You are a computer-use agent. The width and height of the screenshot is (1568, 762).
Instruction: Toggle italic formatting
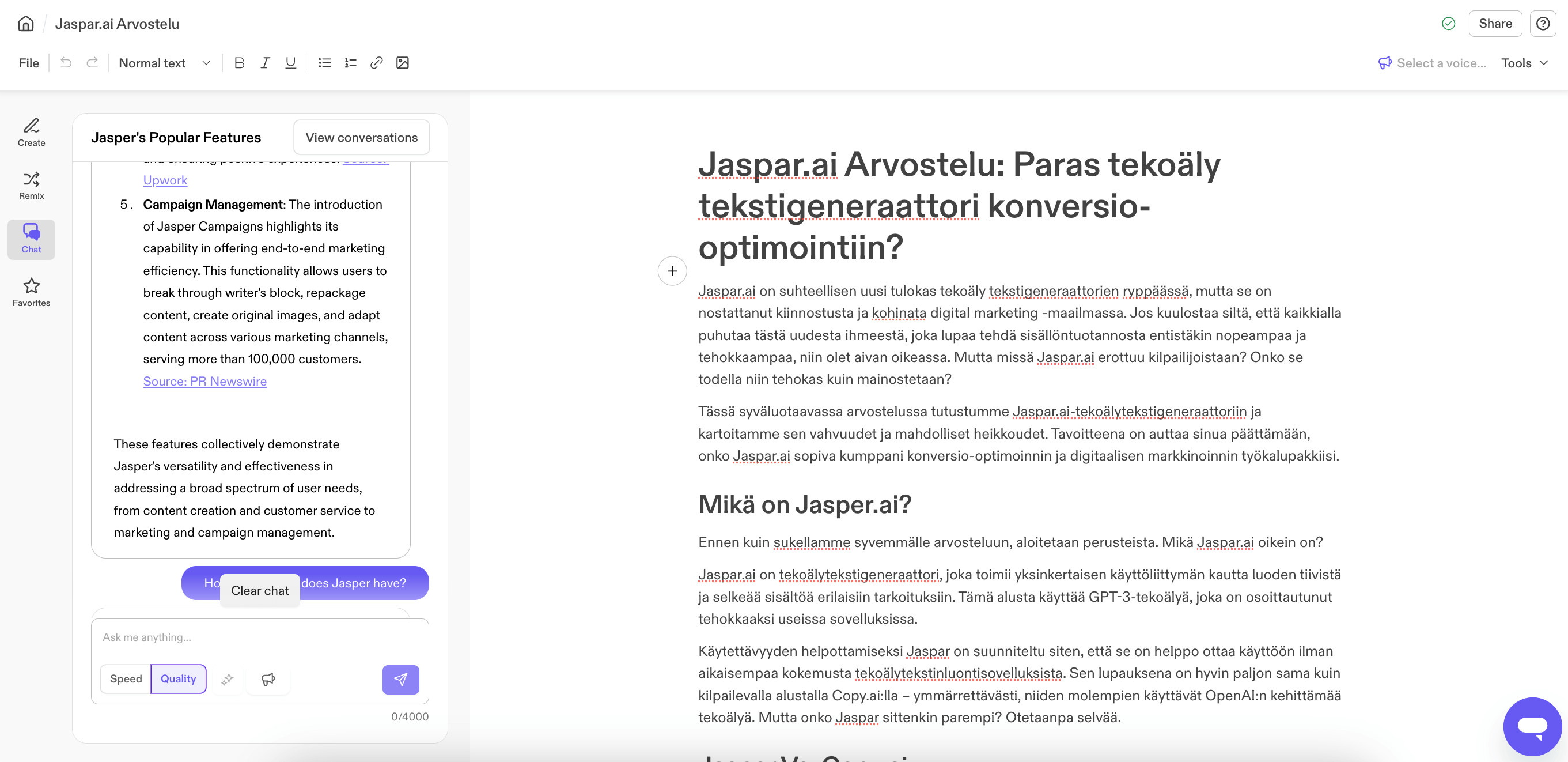[x=265, y=63]
